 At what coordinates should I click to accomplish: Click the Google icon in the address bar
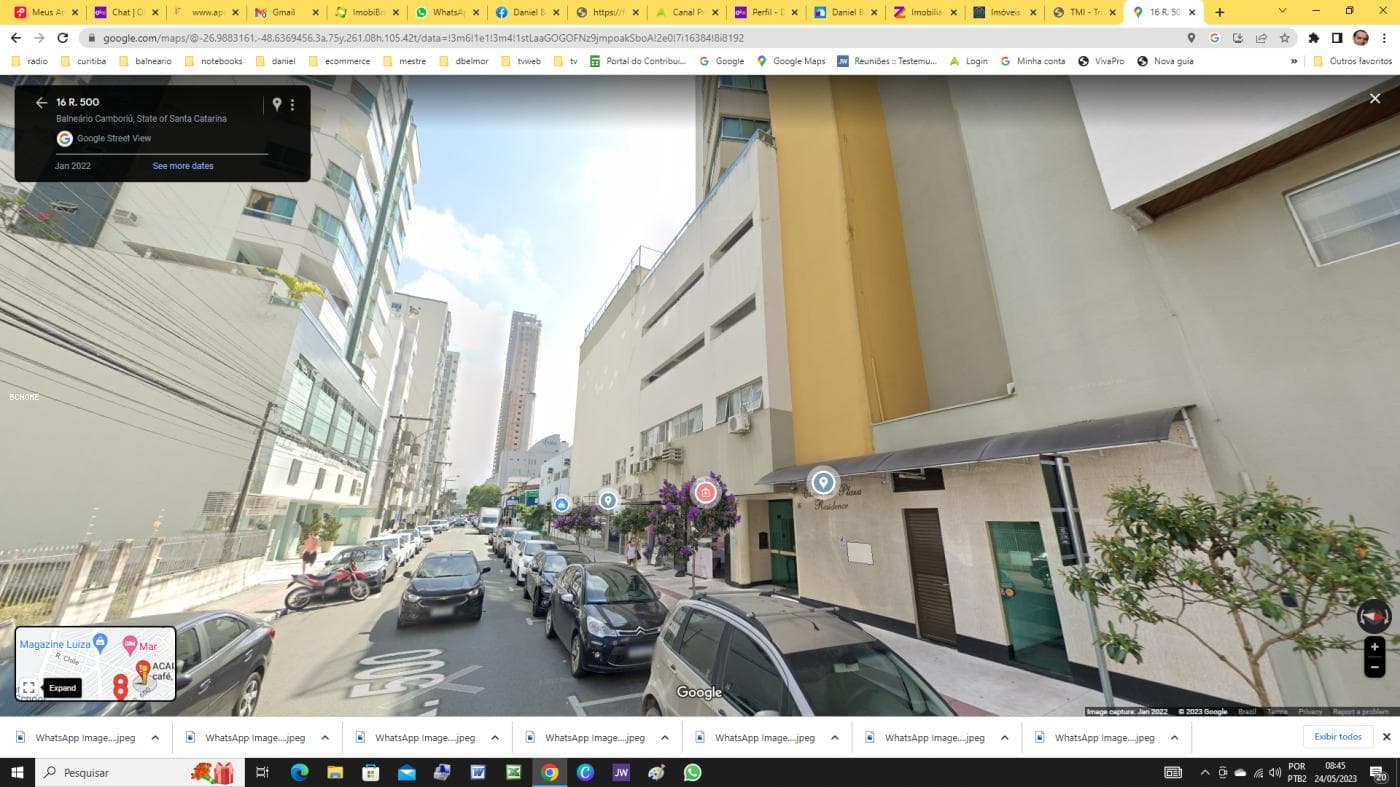coord(1214,38)
